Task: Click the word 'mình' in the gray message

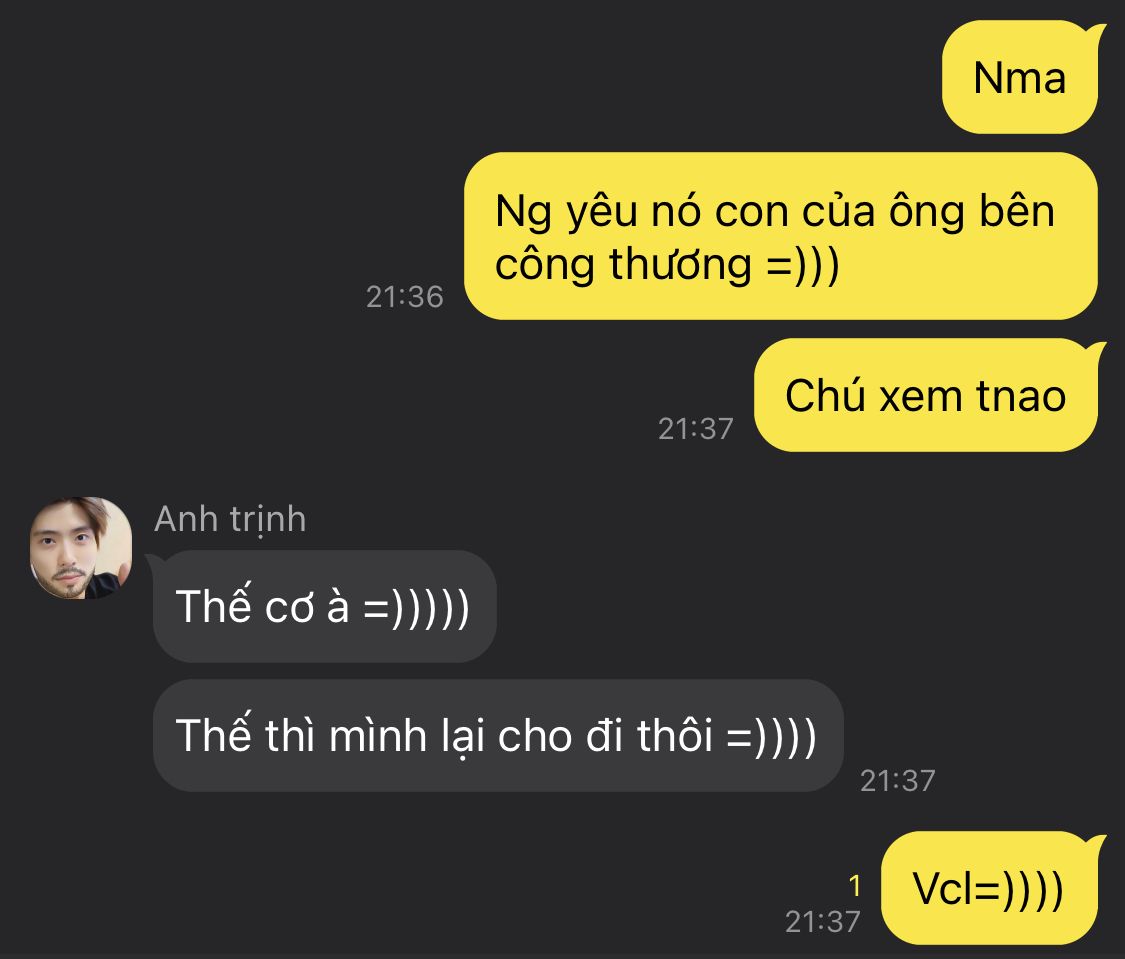Action: 377,735
